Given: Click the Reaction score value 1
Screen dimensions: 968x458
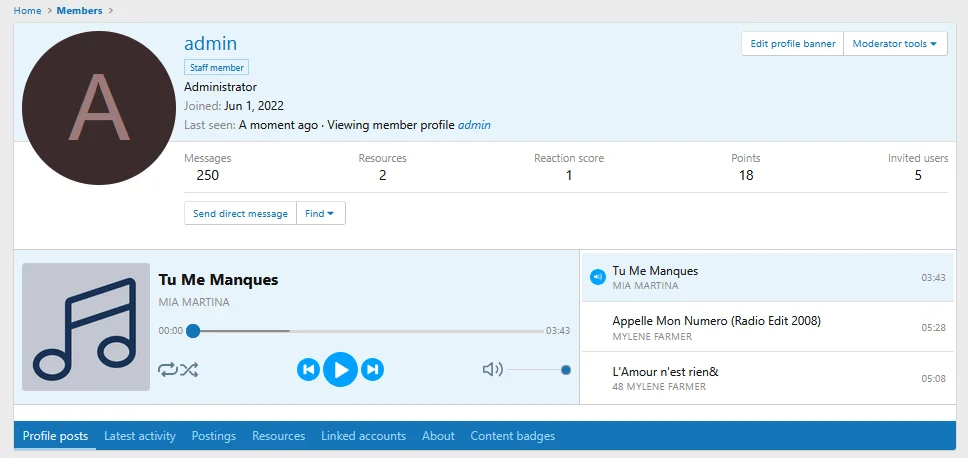Looking at the screenshot, I should (569, 175).
